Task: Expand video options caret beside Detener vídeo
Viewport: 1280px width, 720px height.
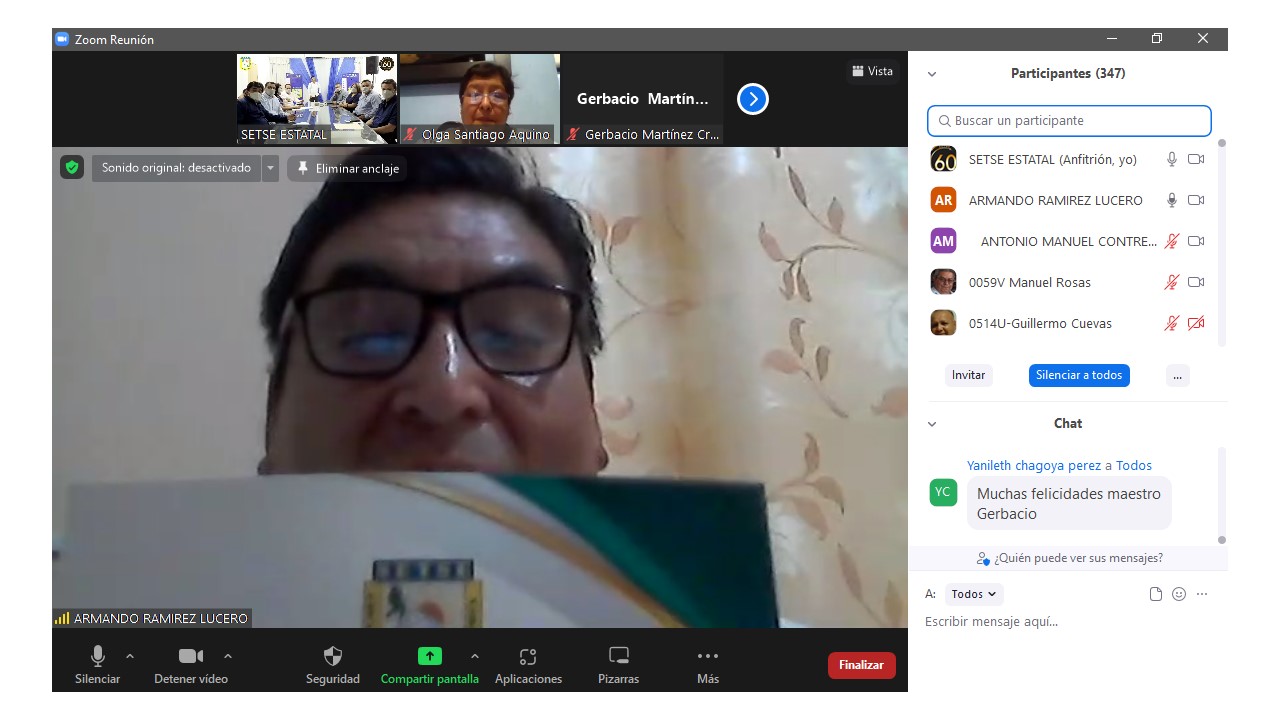Action: pos(228,656)
